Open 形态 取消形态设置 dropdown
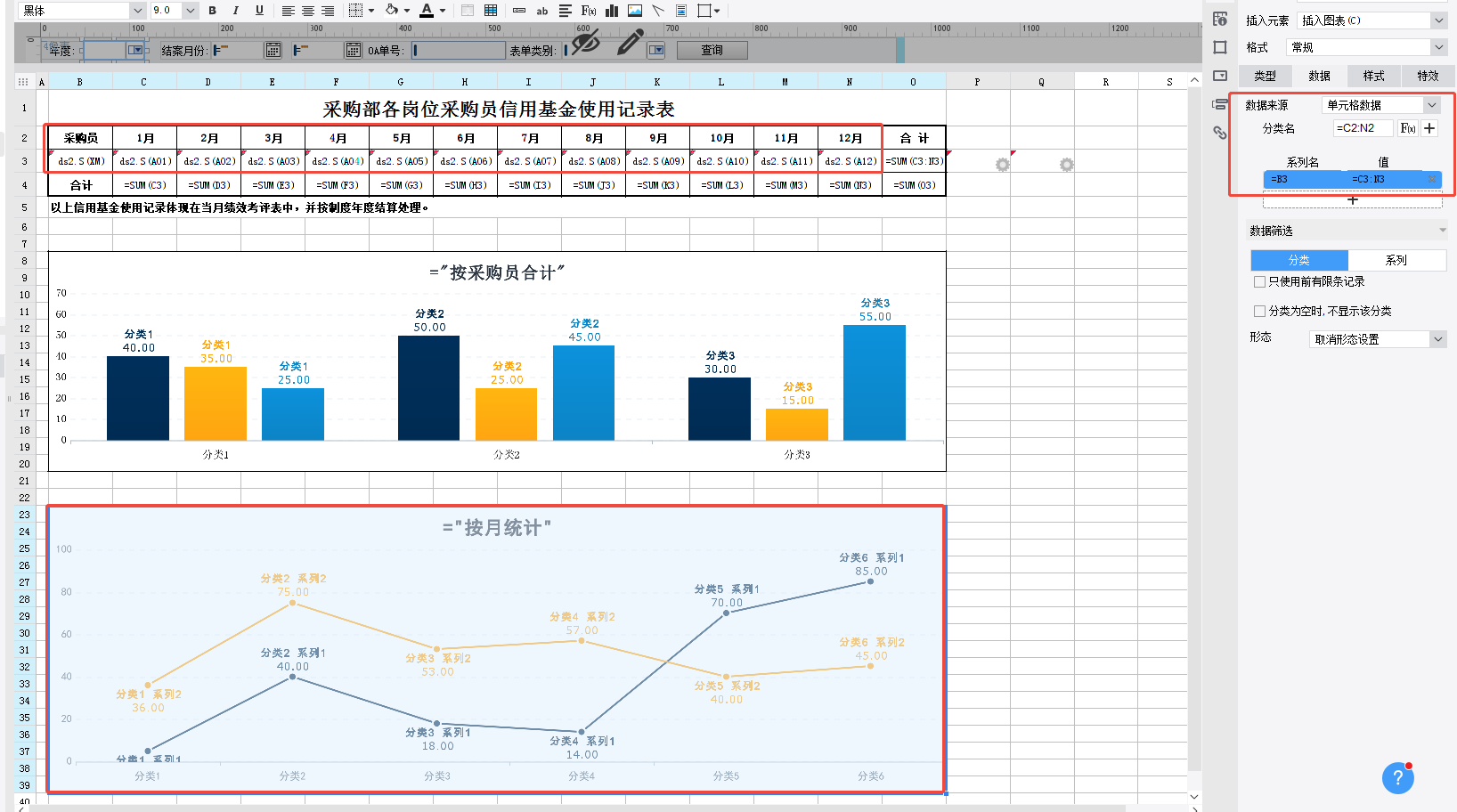1457x812 pixels. coord(1438,339)
